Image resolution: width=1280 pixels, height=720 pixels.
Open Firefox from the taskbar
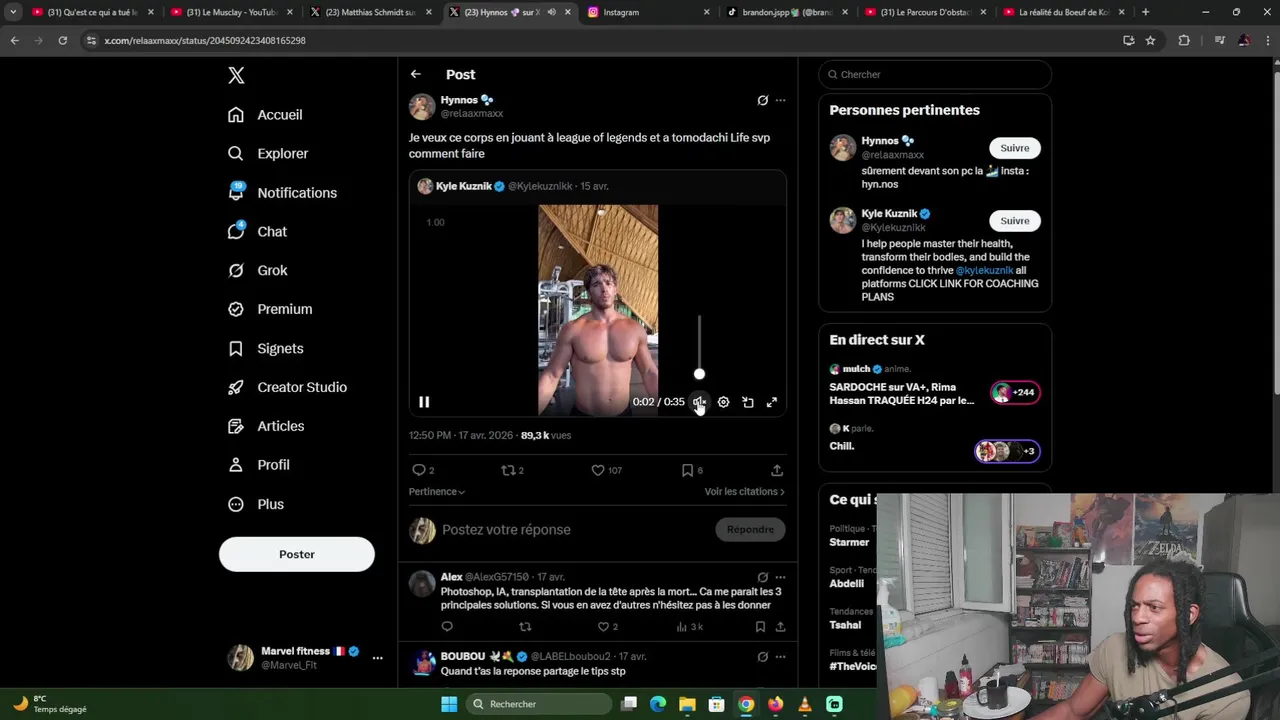(776, 704)
